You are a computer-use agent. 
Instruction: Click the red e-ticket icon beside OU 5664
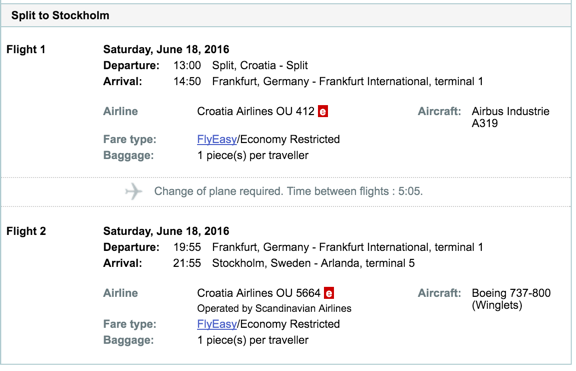coord(329,293)
